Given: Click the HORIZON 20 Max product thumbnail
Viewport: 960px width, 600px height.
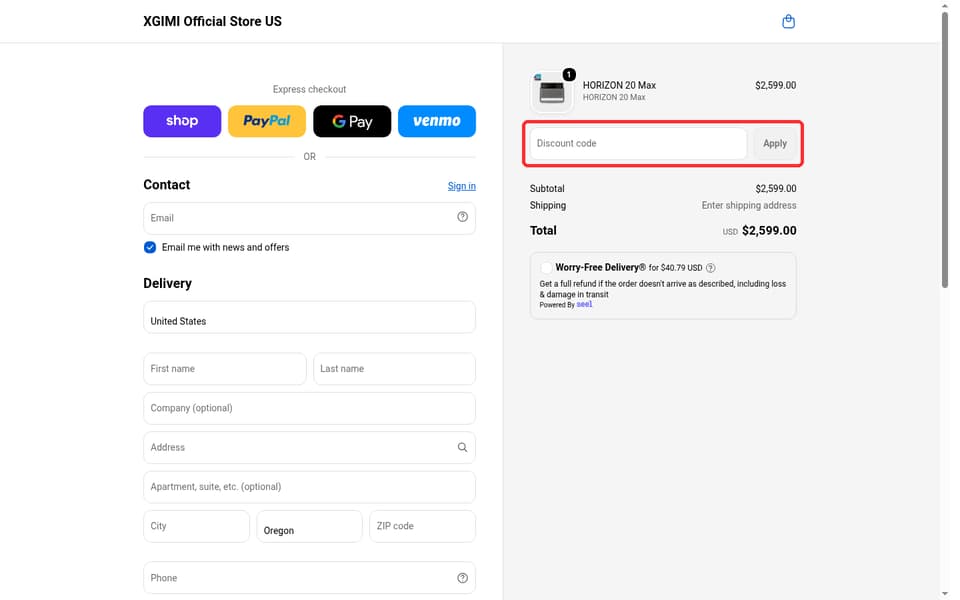Looking at the screenshot, I should coord(552,92).
